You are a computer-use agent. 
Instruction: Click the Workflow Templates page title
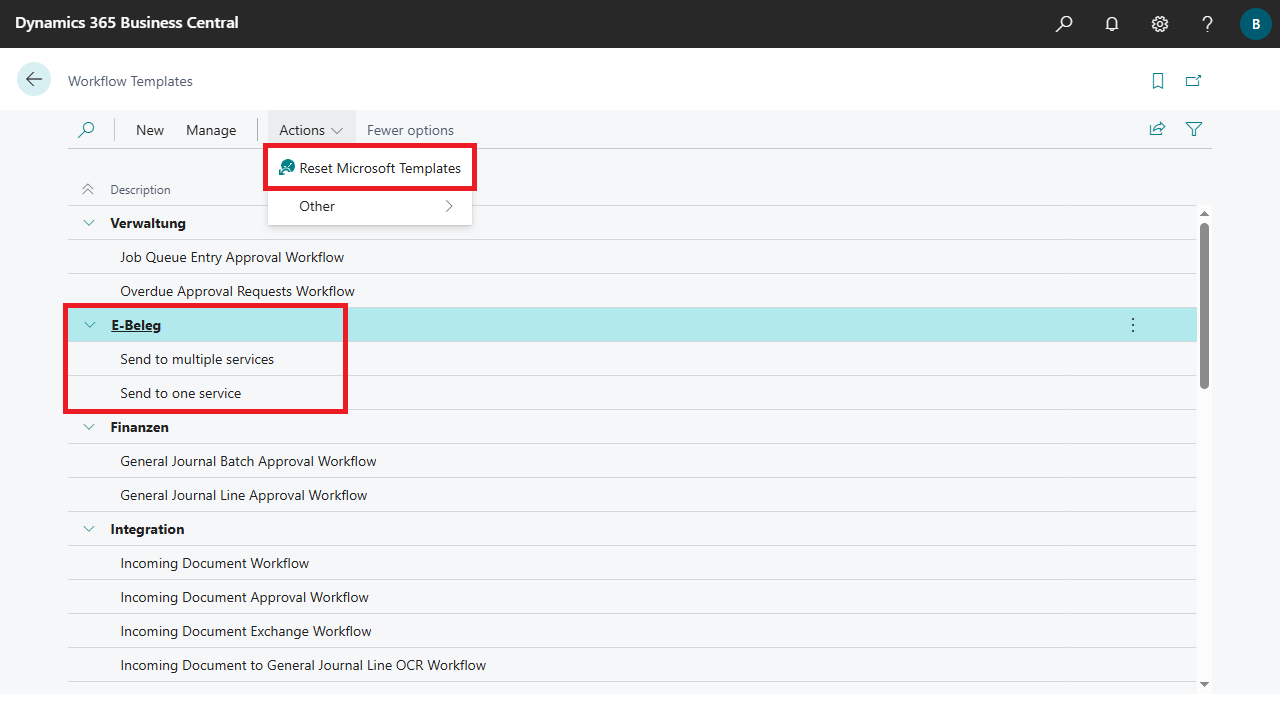(x=130, y=81)
